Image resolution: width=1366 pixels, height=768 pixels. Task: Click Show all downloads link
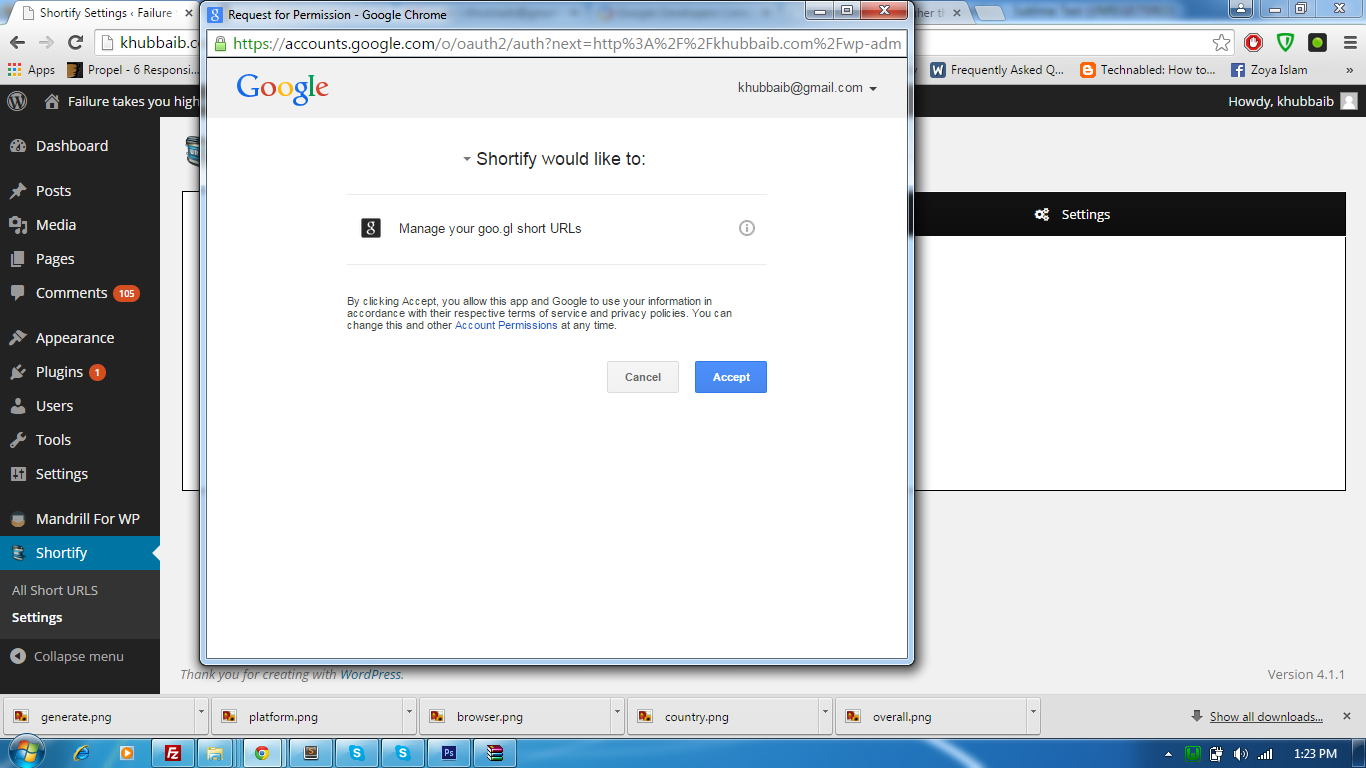coord(1266,716)
